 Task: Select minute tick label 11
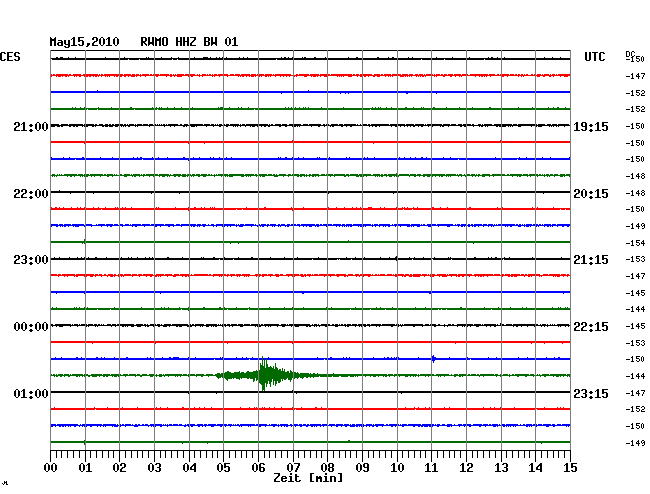(x=431, y=467)
